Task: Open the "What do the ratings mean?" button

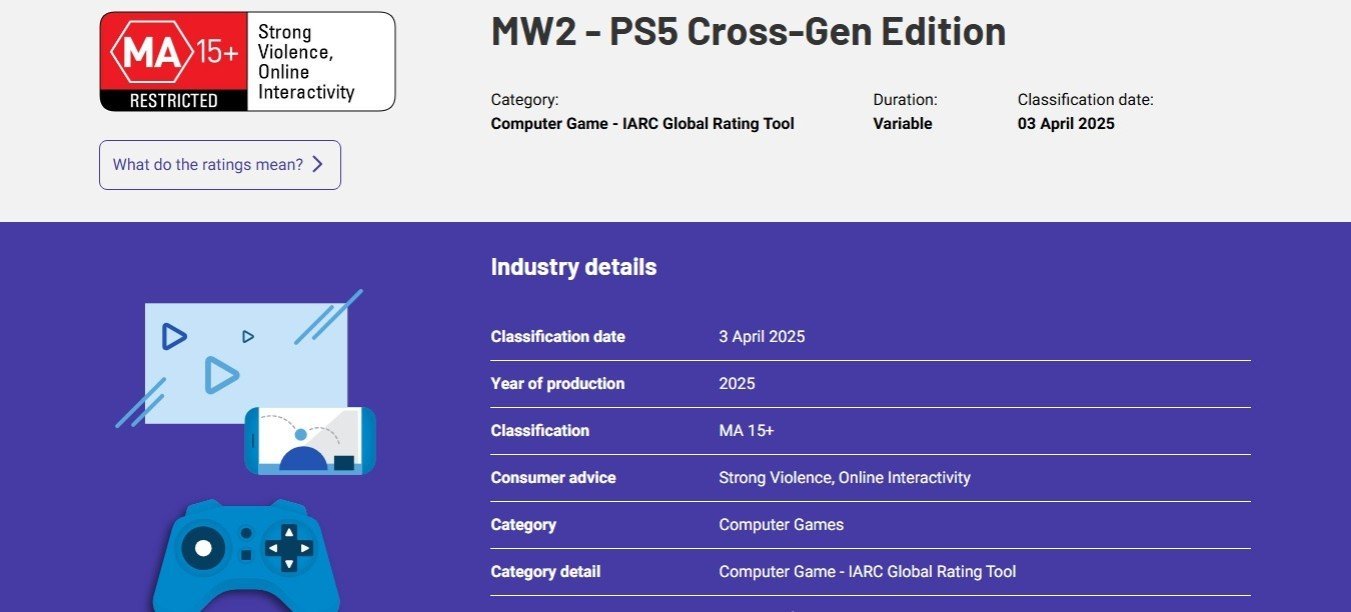Action: 220,165
